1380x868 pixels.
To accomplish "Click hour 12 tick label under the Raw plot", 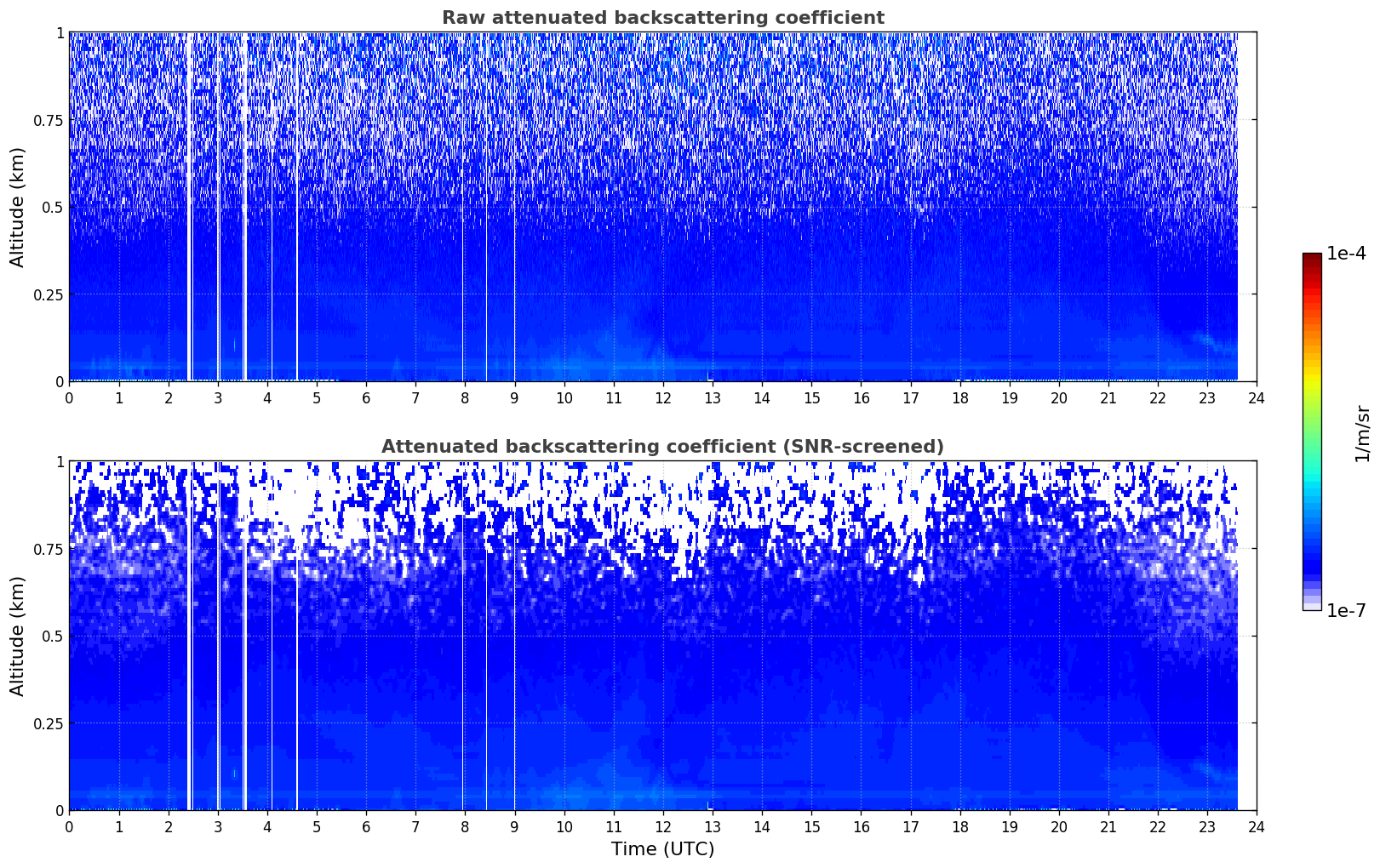I will point(663,397).
